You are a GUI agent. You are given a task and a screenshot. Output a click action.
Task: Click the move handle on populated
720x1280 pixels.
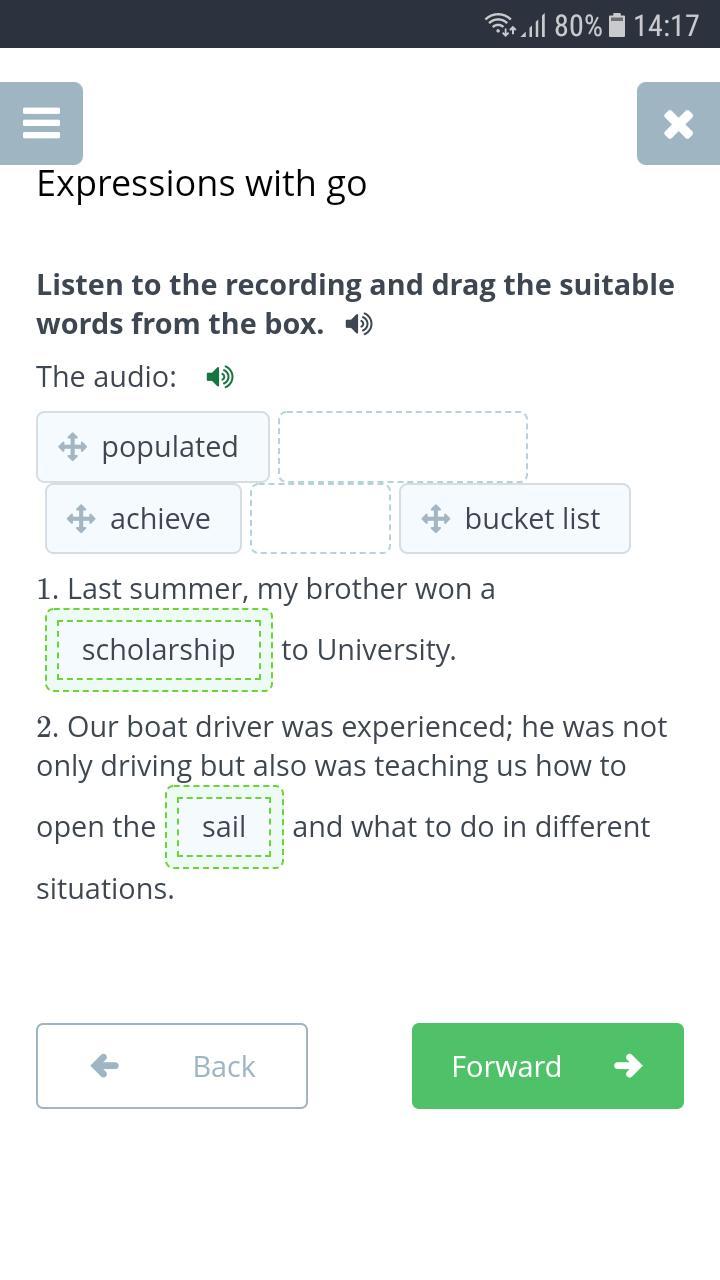[x=73, y=447]
